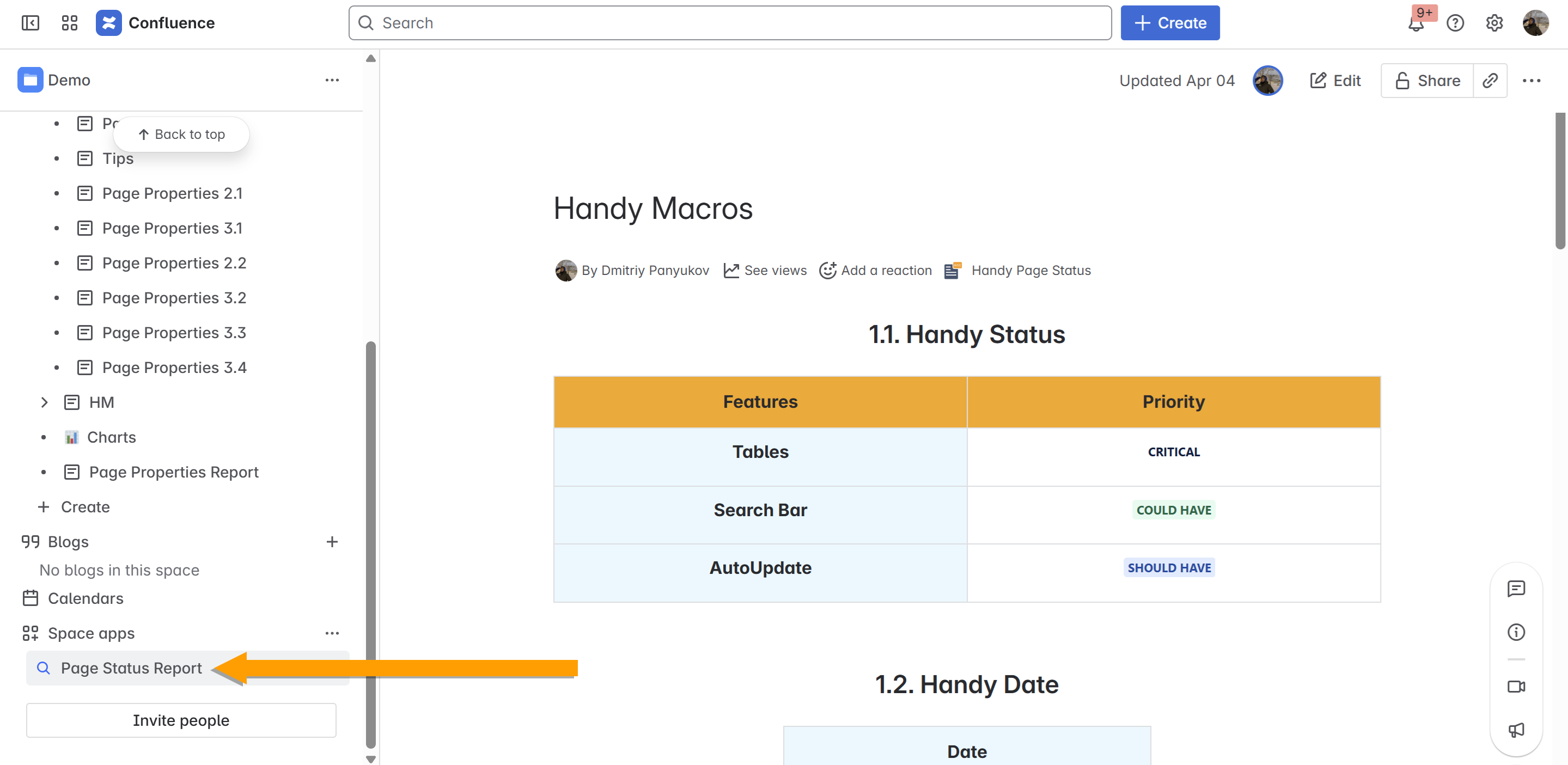1568x765 pixels.
Task: Copy page link icon next to Share
Action: [1490, 81]
